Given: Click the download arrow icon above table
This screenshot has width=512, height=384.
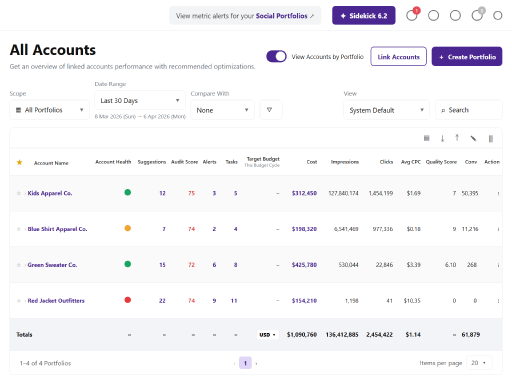Looking at the screenshot, I should point(442,138).
